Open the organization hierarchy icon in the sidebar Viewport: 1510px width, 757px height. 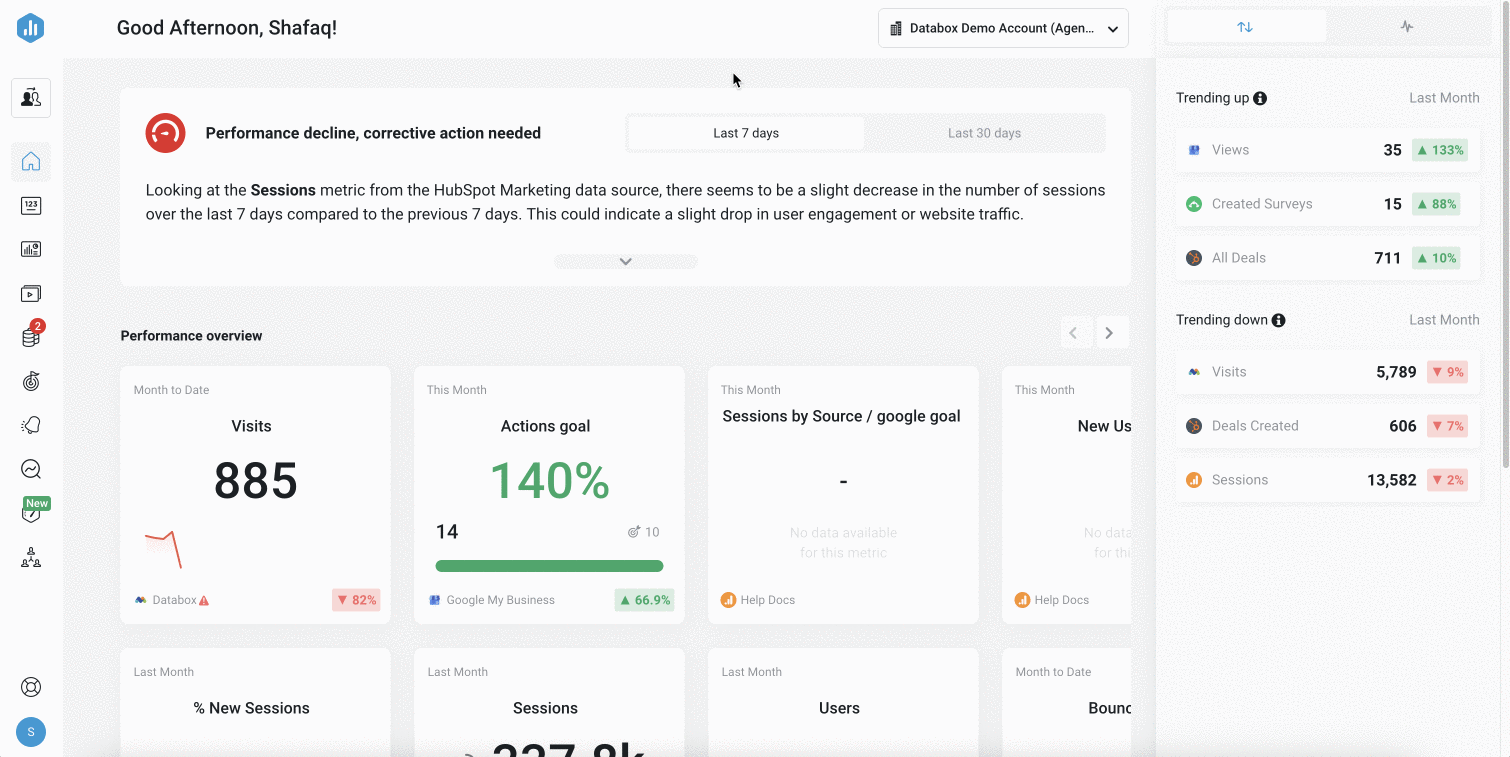tap(31, 557)
